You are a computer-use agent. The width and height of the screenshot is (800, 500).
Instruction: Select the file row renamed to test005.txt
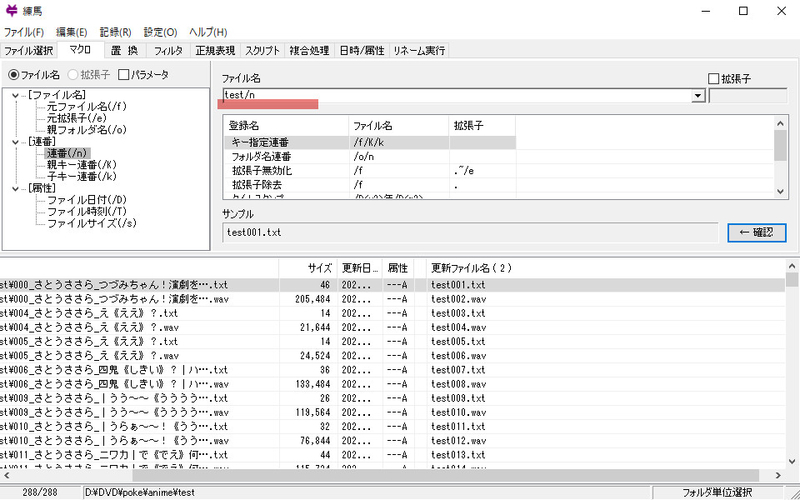[x=392, y=341]
